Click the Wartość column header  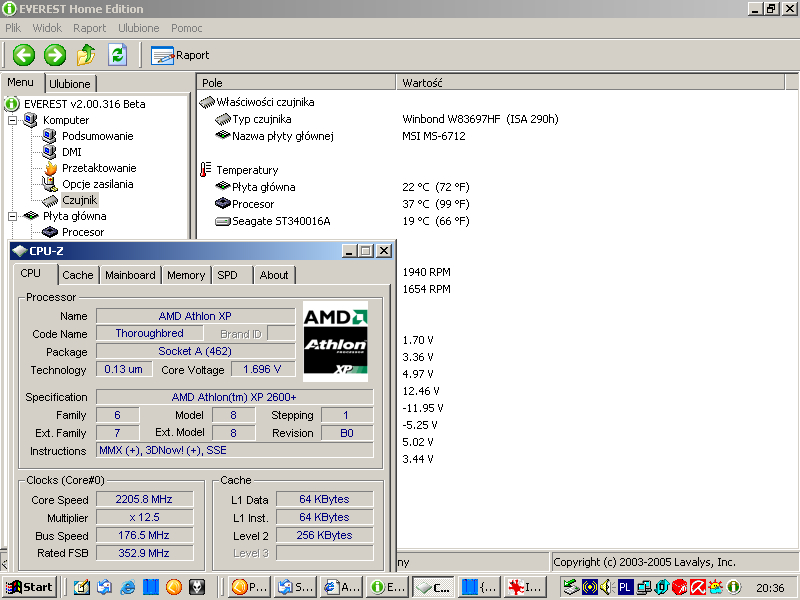point(590,83)
